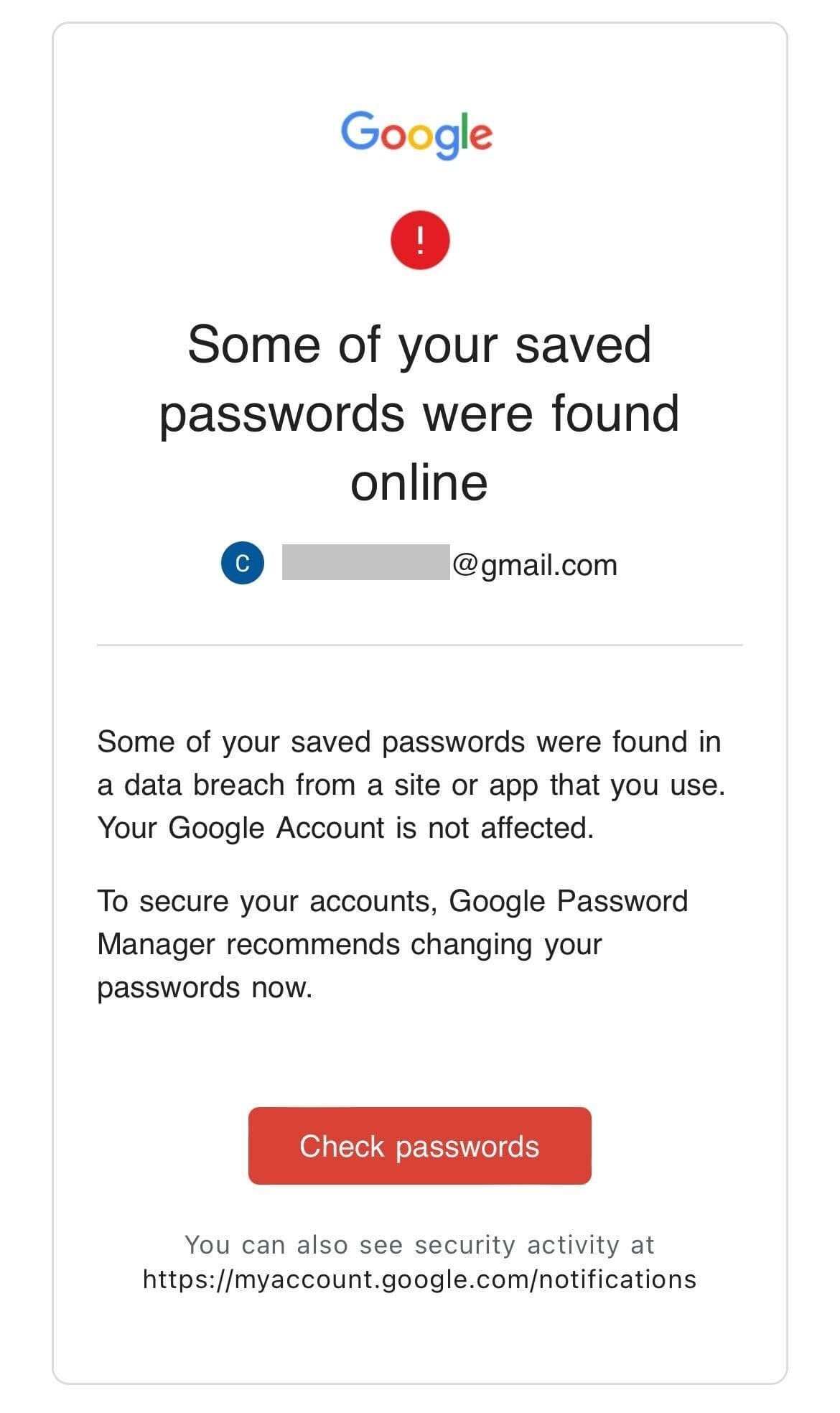Click "You can also see security activity at"
Viewport: 840px width, 1413px height.
click(419, 1244)
